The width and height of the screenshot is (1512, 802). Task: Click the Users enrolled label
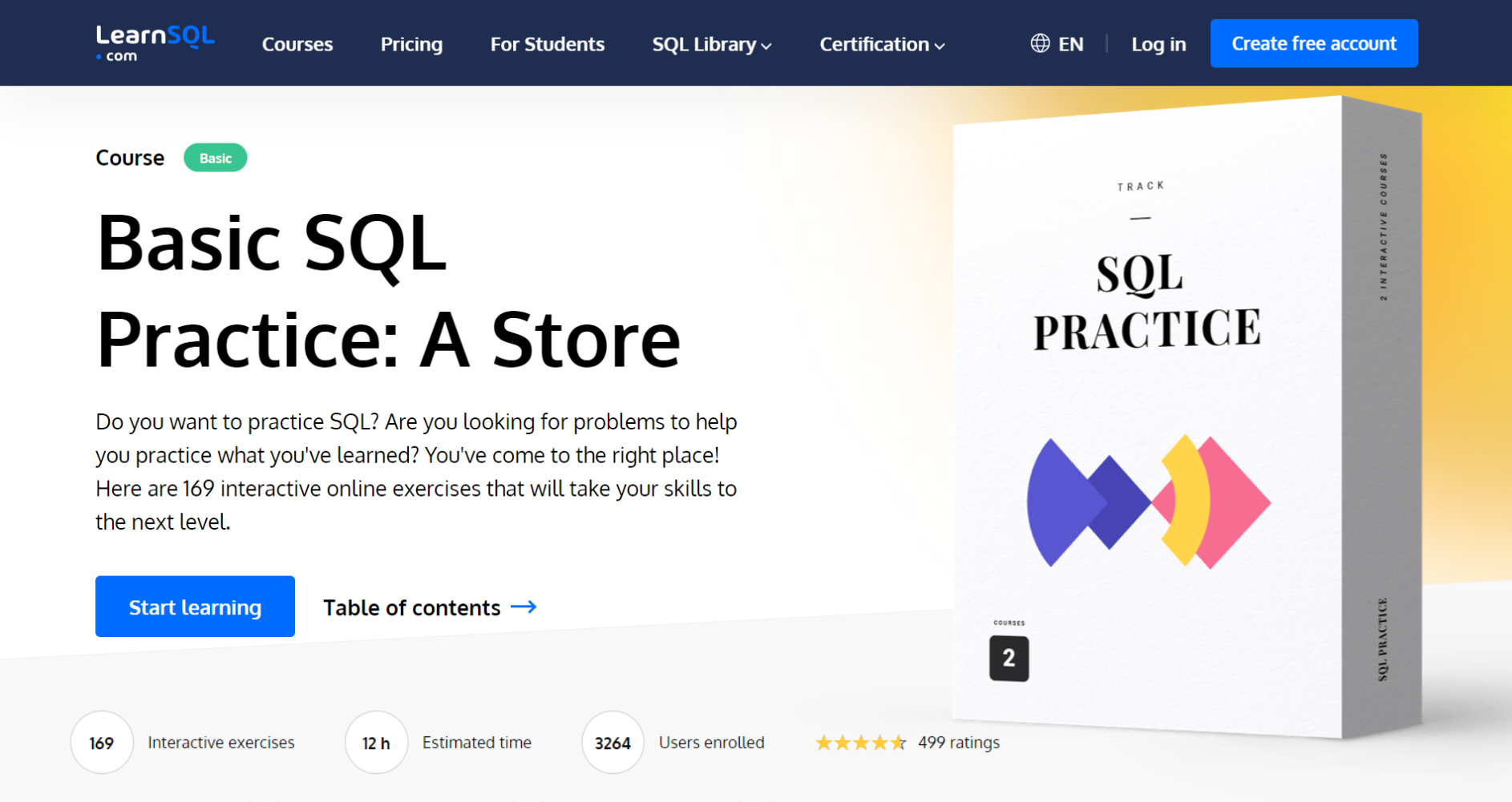(x=712, y=743)
